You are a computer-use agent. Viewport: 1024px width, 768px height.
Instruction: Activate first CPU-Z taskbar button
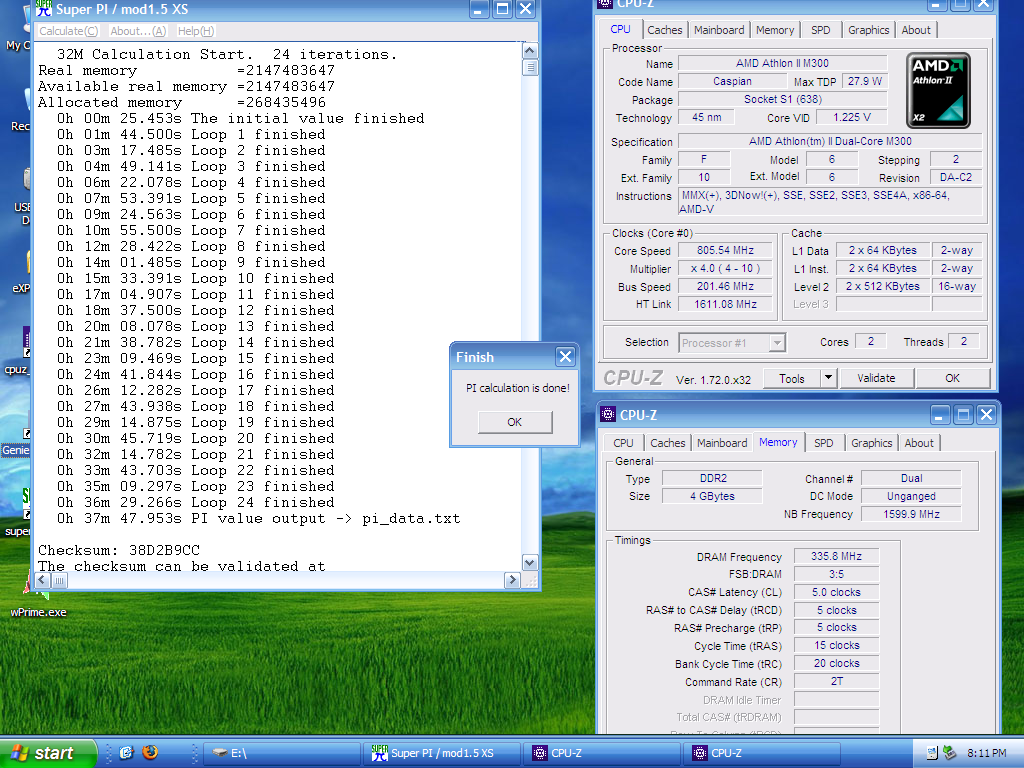(602, 753)
